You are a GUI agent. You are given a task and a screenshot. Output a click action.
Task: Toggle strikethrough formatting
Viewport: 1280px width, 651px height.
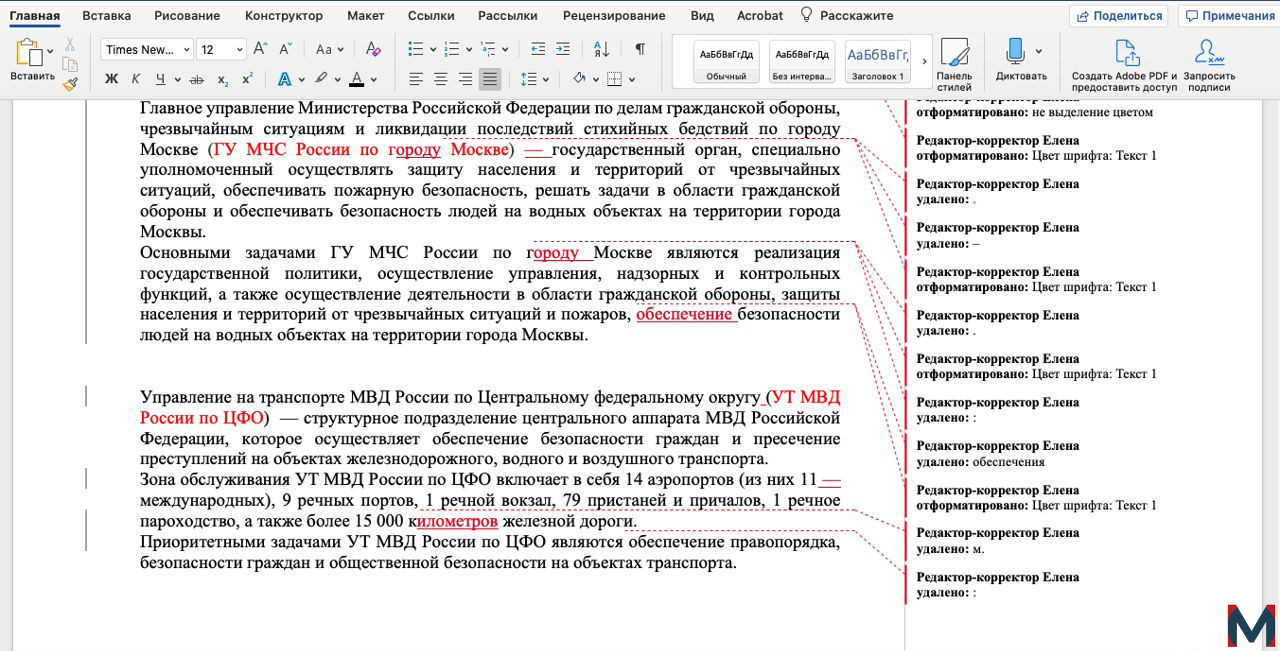[x=196, y=80]
